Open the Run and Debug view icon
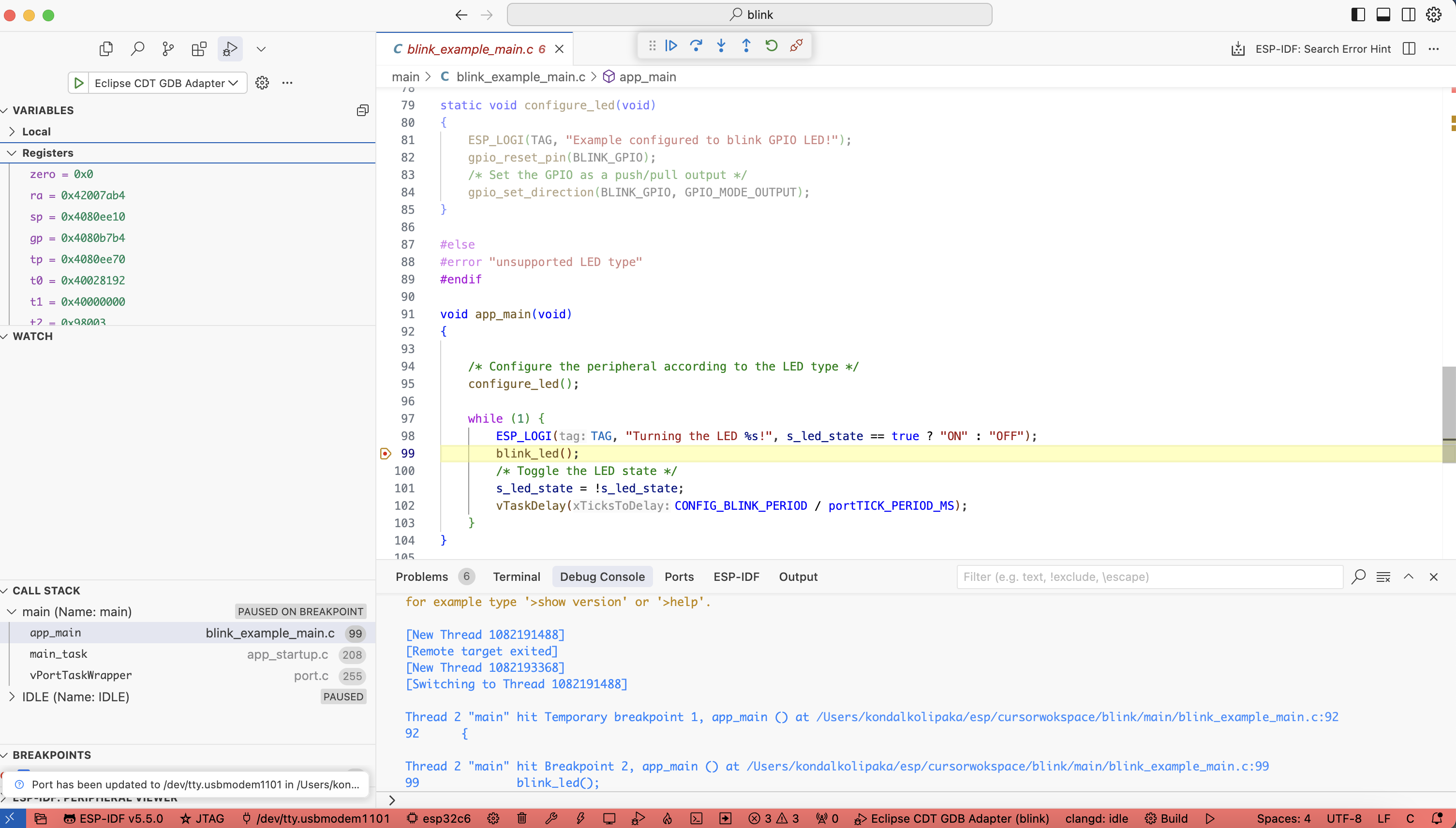 point(230,49)
